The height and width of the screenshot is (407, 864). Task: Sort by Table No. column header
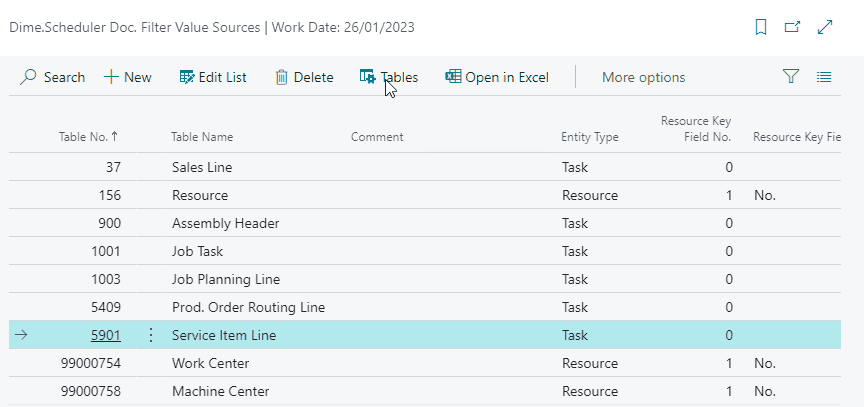88,137
